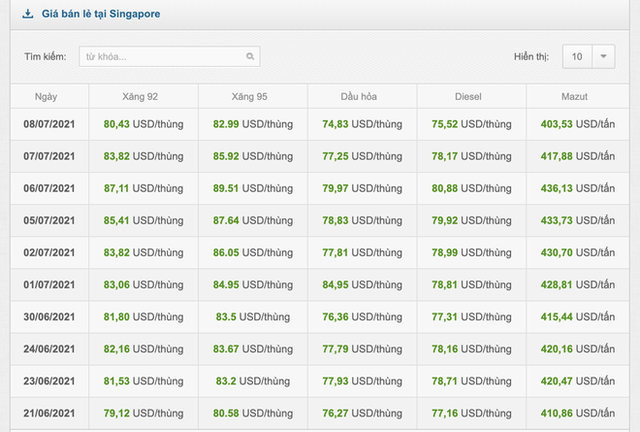Click the magnifier search icon
640x432 pixels.
[x=250, y=56]
